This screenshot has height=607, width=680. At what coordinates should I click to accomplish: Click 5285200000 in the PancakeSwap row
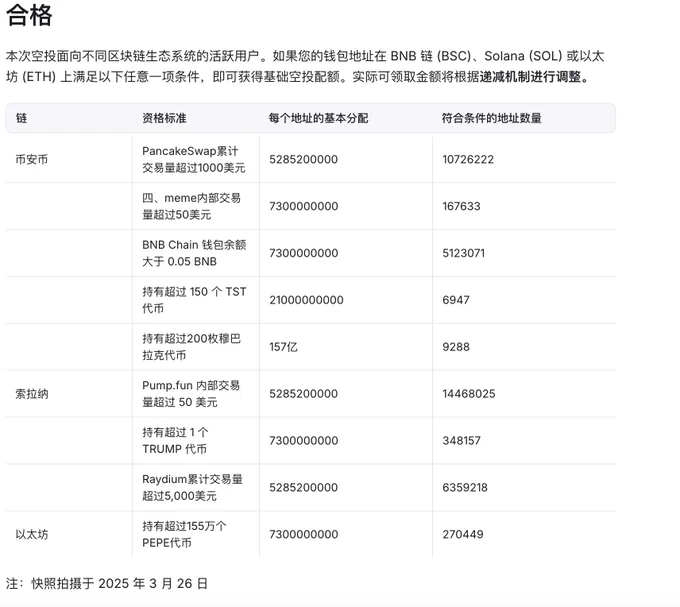(x=303, y=160)
